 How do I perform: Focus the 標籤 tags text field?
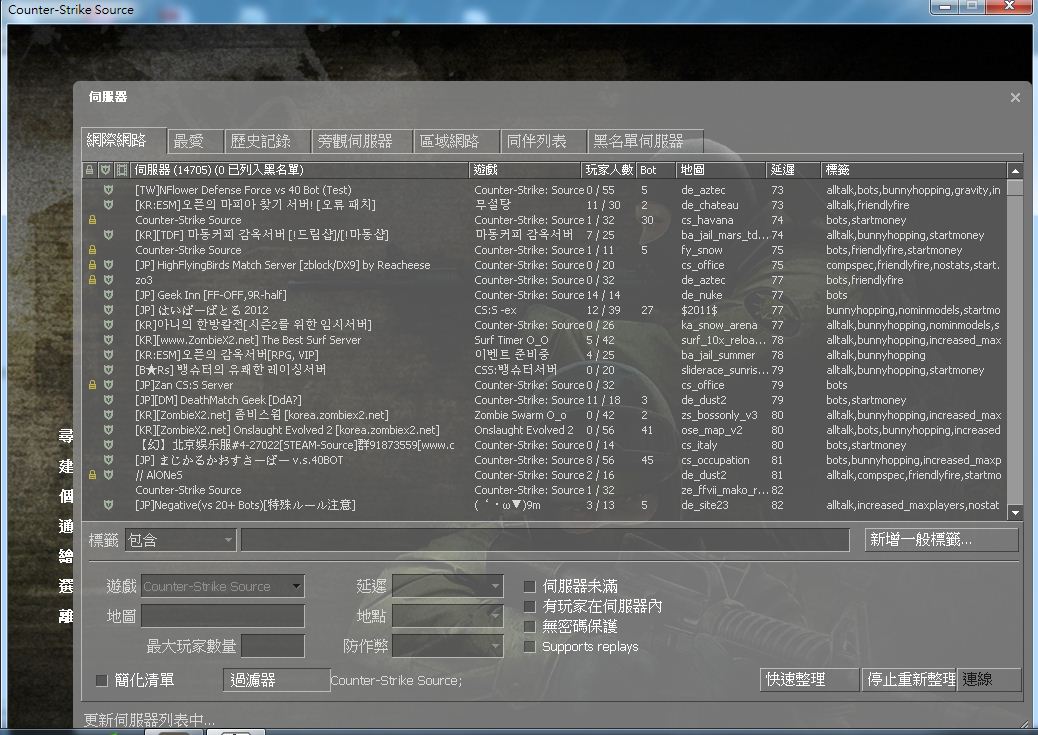click(545, 540)
